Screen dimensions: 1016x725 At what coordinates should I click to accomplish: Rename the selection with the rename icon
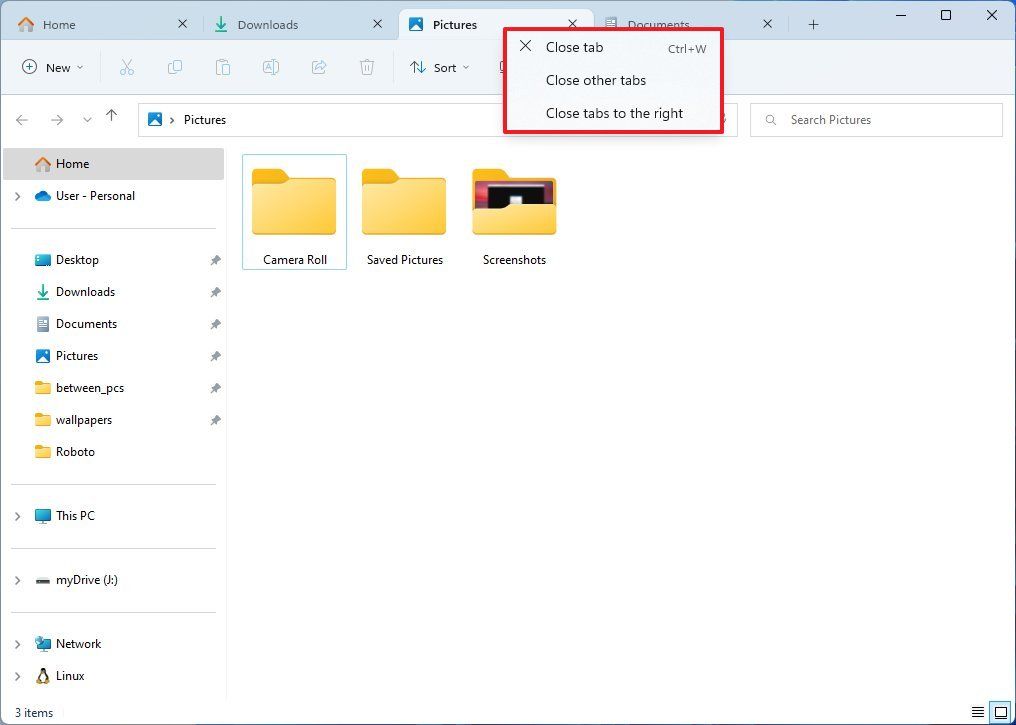[x=271, y=67]
